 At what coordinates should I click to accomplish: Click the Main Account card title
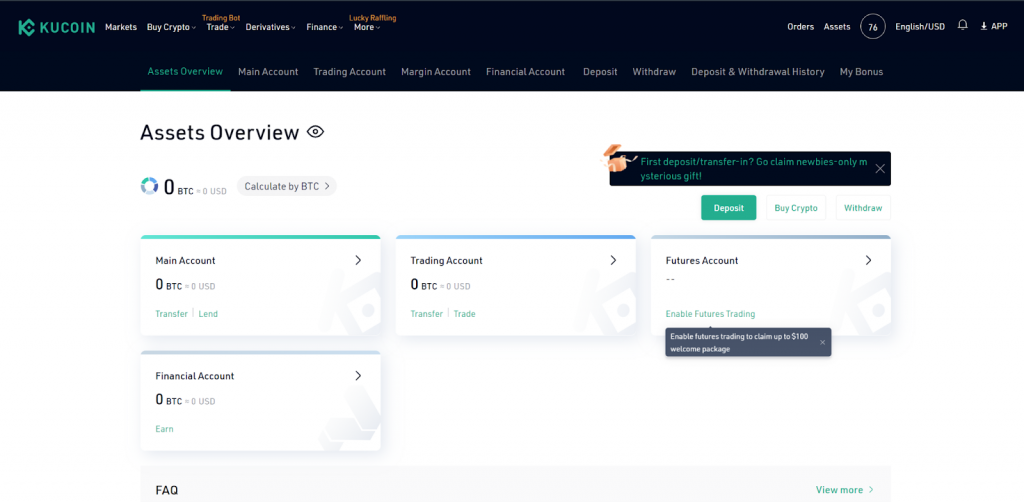[185, 260]
